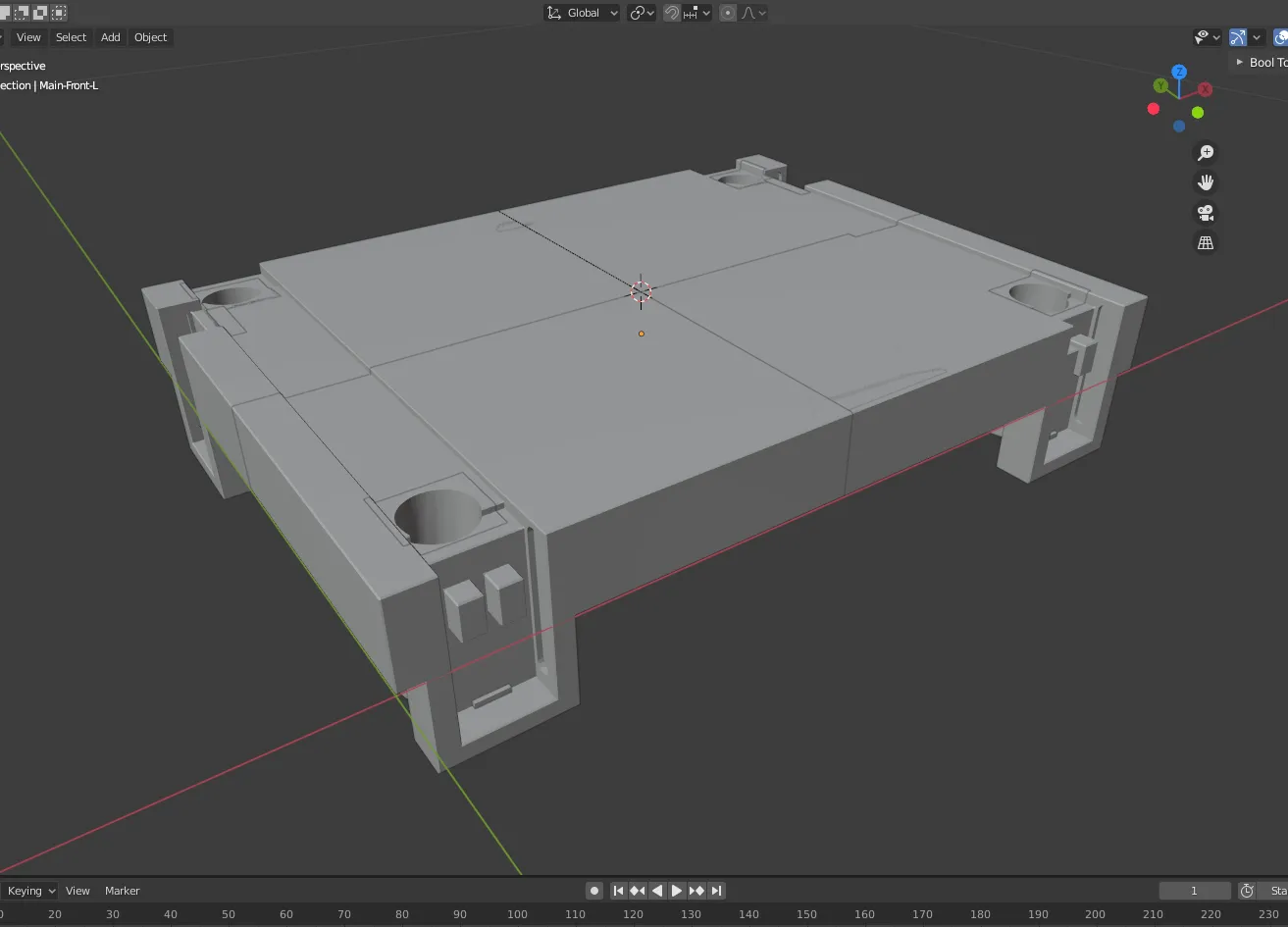Toggle proportional editing in the header

728,13
